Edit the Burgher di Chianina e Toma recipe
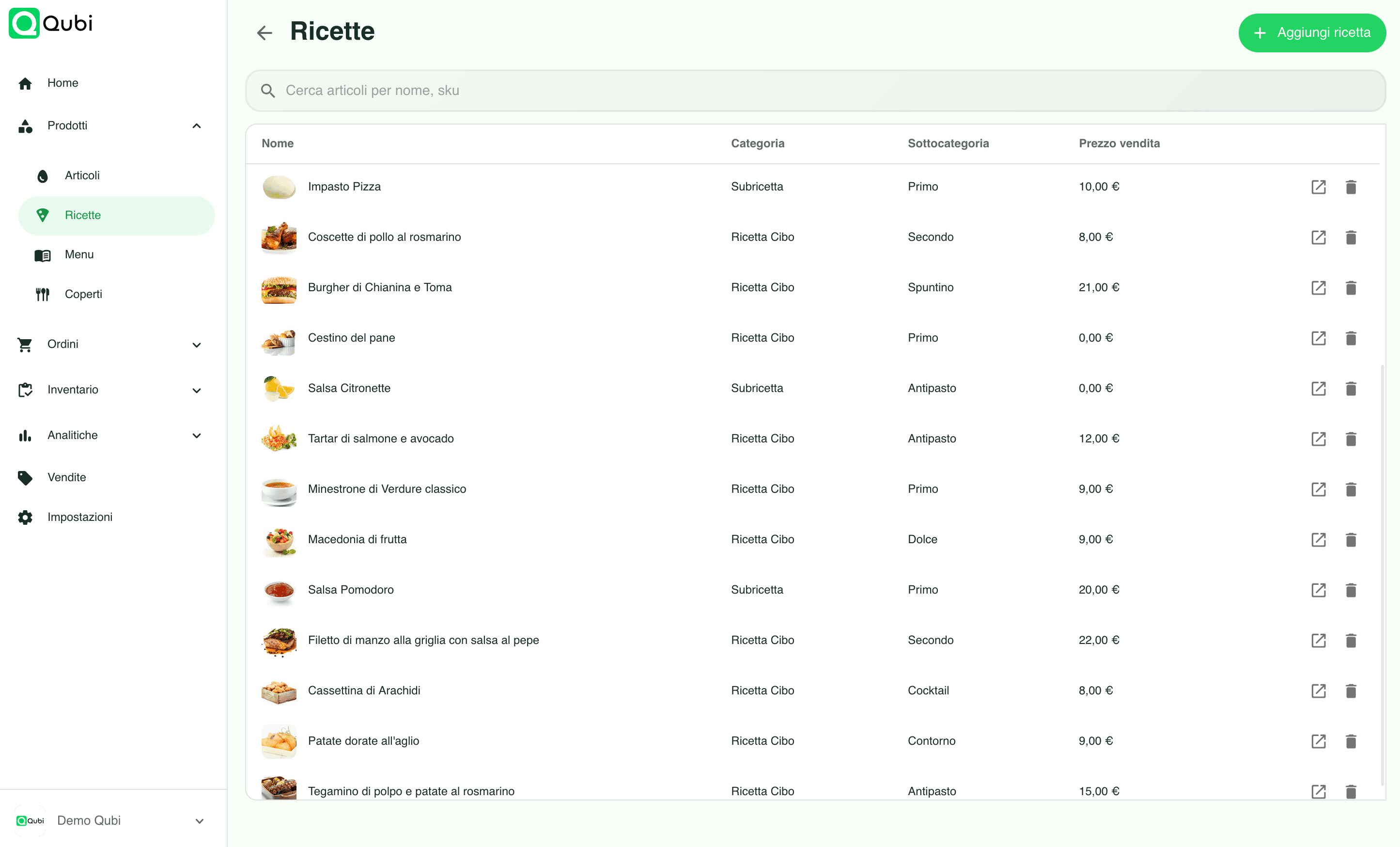Screen dimensions: 1400x847 click(x=1319, y=288)
